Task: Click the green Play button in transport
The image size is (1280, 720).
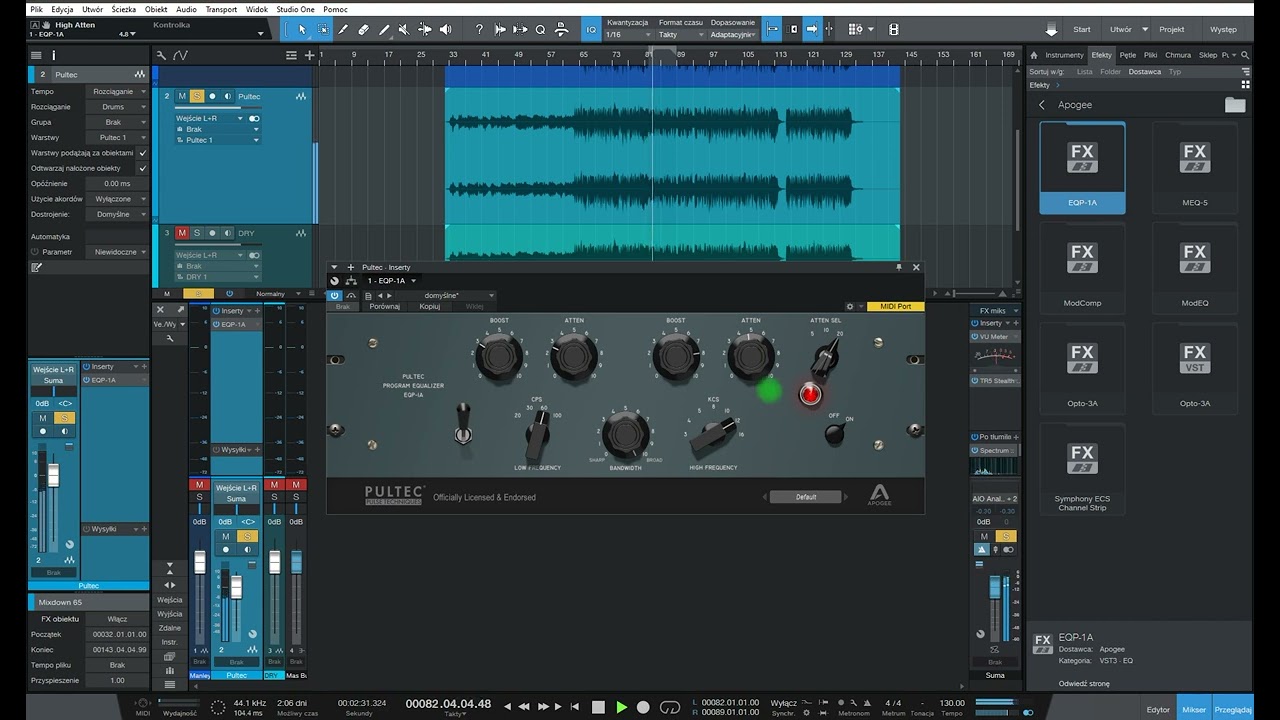Action: point(621,707)
